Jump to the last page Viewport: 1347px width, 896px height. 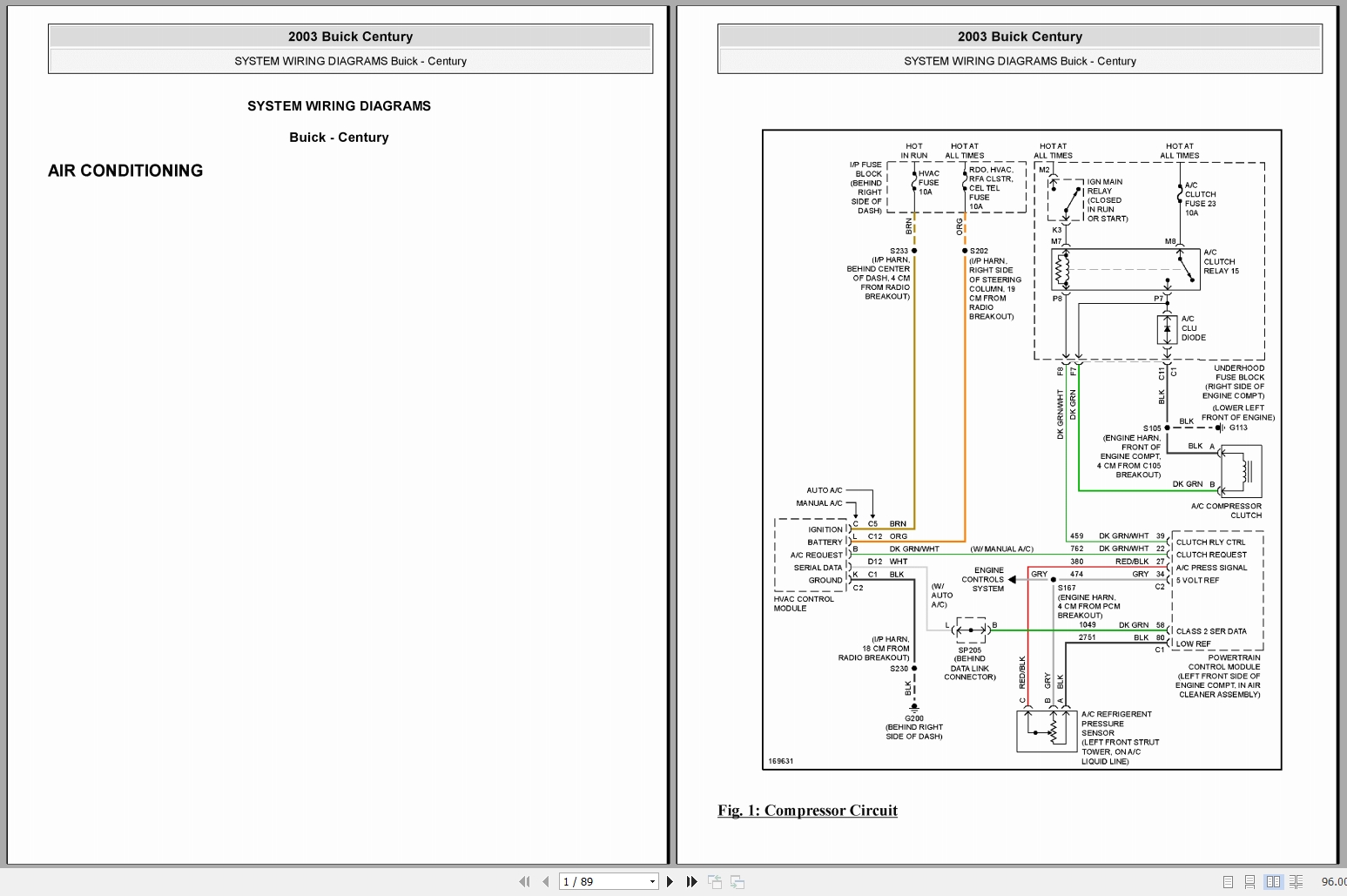(x=691, y=881)
